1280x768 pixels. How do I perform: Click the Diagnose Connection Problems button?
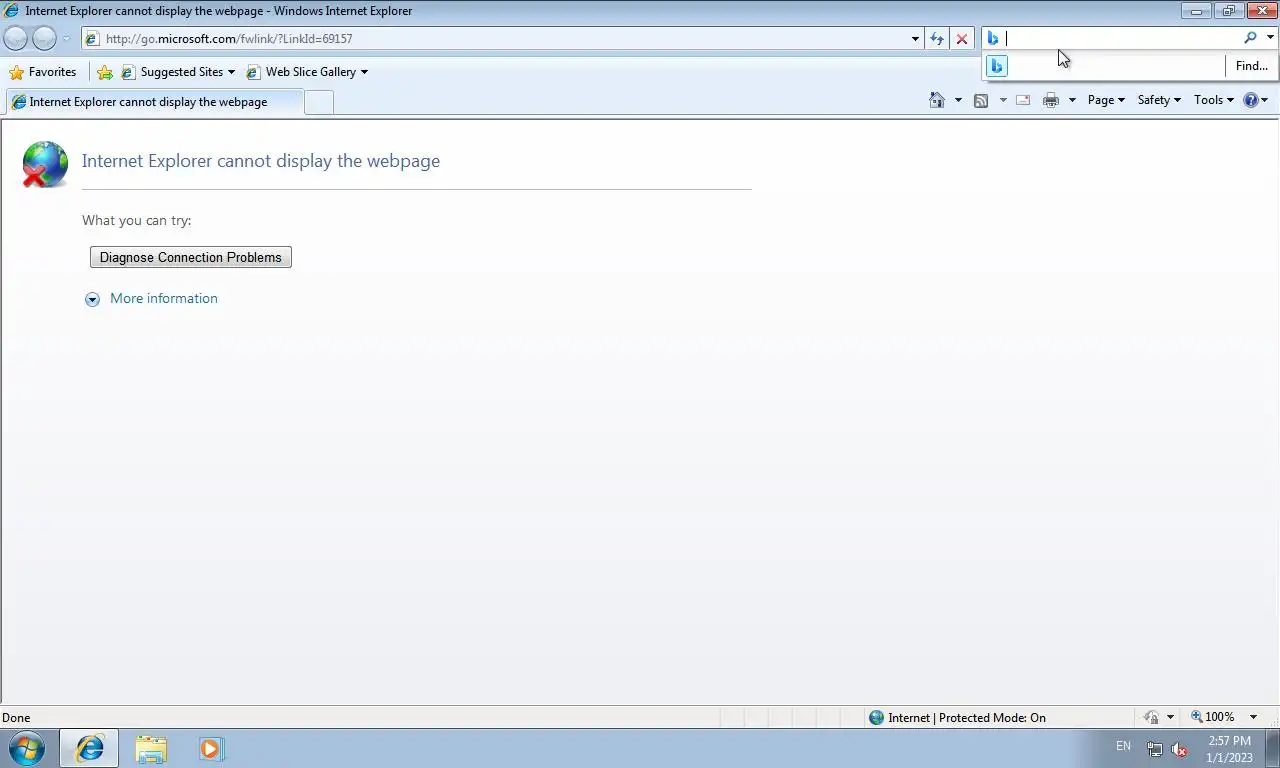(x=191, y=257)
